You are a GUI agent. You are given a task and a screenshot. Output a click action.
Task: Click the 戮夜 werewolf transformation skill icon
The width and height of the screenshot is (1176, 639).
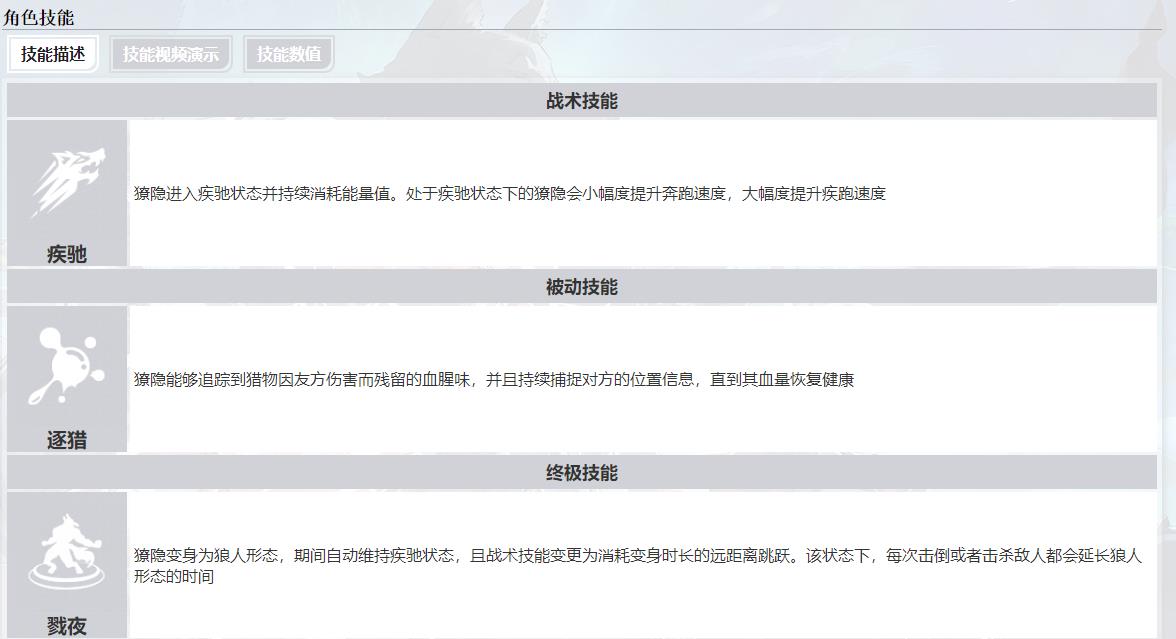click(67, 552)
